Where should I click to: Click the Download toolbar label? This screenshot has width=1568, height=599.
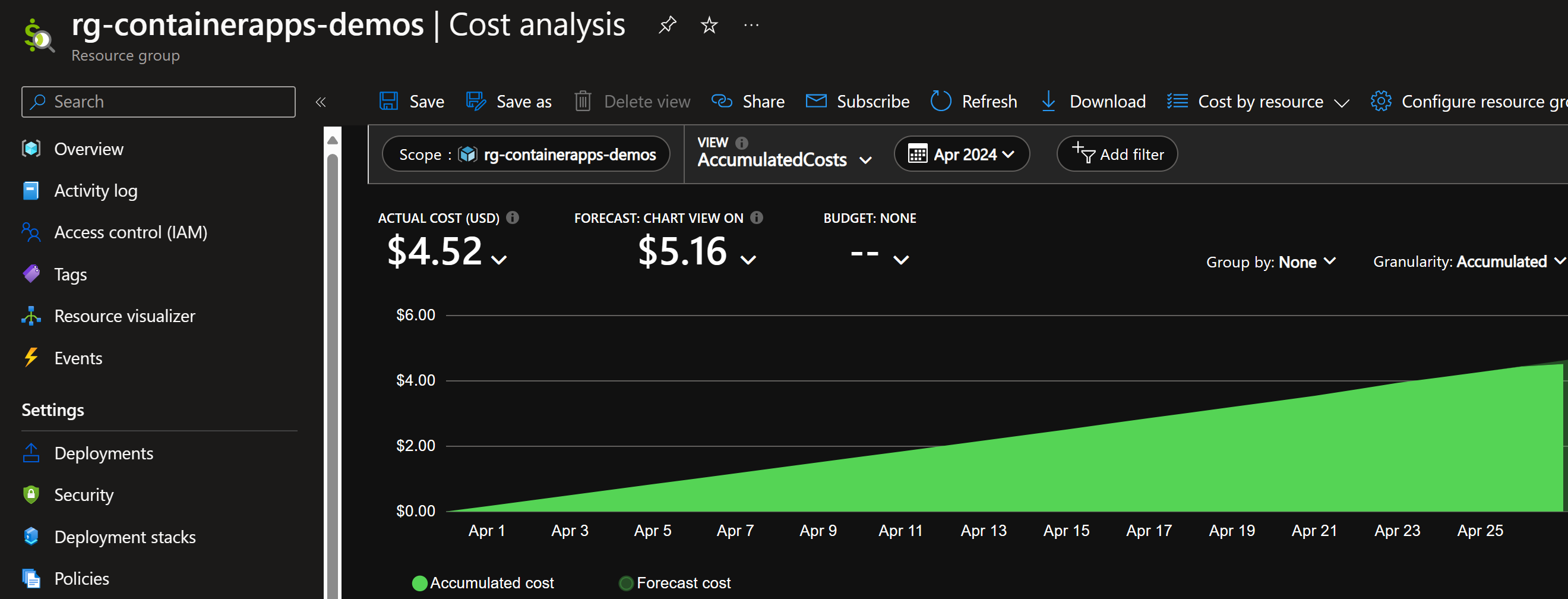coord(1108,102)
